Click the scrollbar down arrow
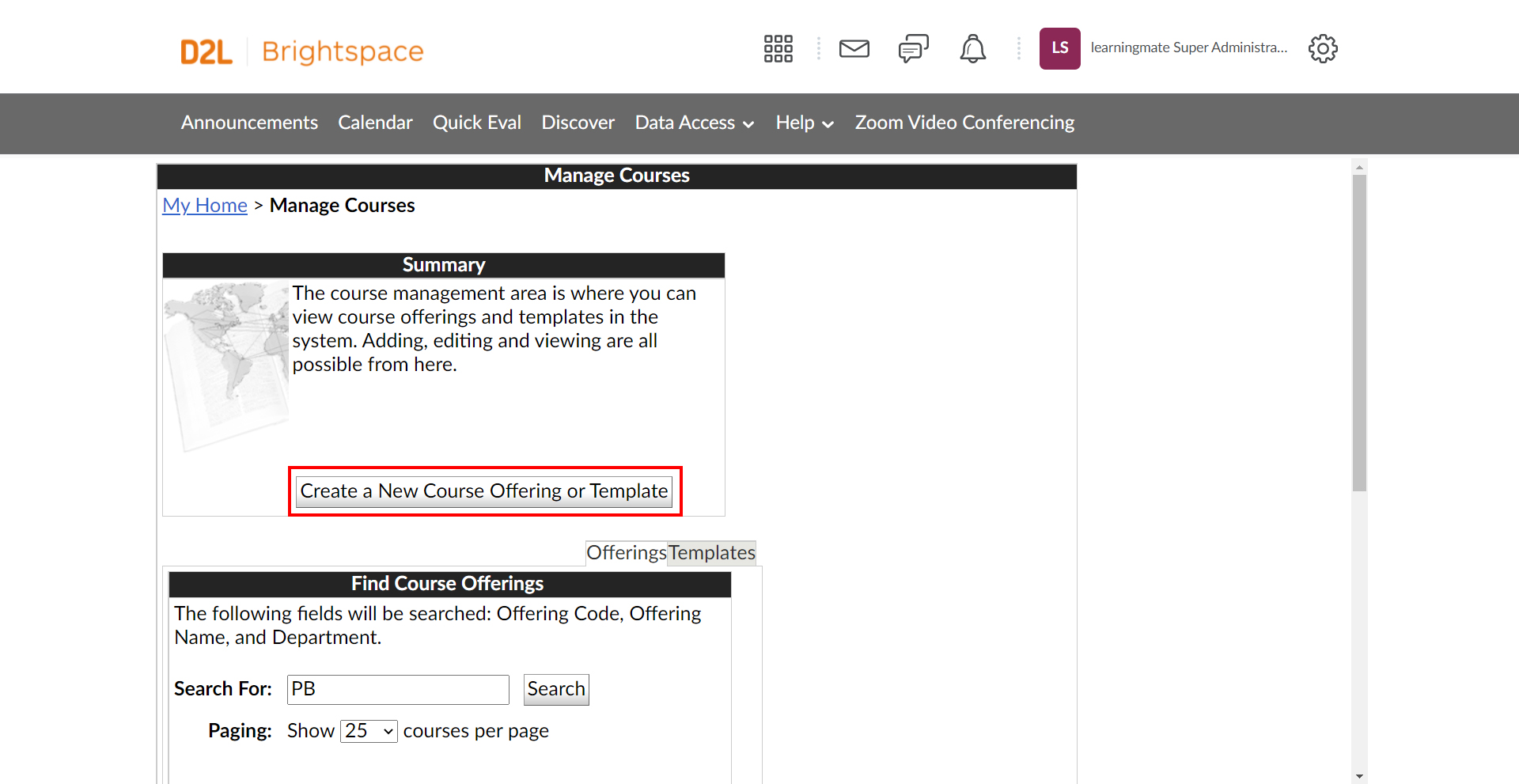The height and width of the screenshot is (784, 1519). point(1359,777)
